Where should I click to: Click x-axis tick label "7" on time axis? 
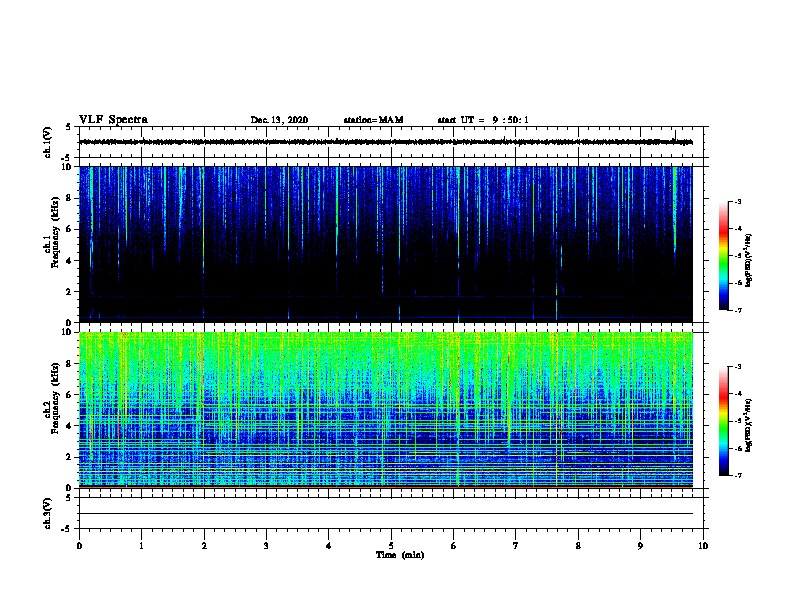(x=516, y=546)
